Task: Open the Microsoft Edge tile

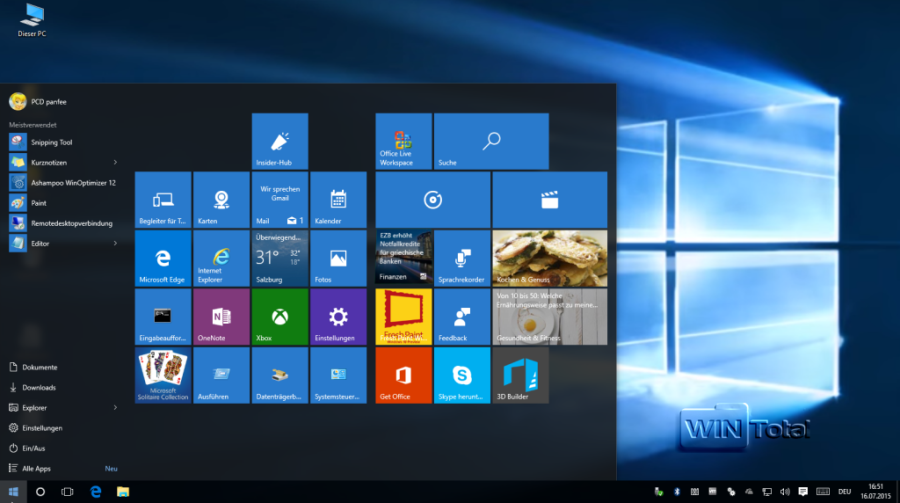Action: 163,258
